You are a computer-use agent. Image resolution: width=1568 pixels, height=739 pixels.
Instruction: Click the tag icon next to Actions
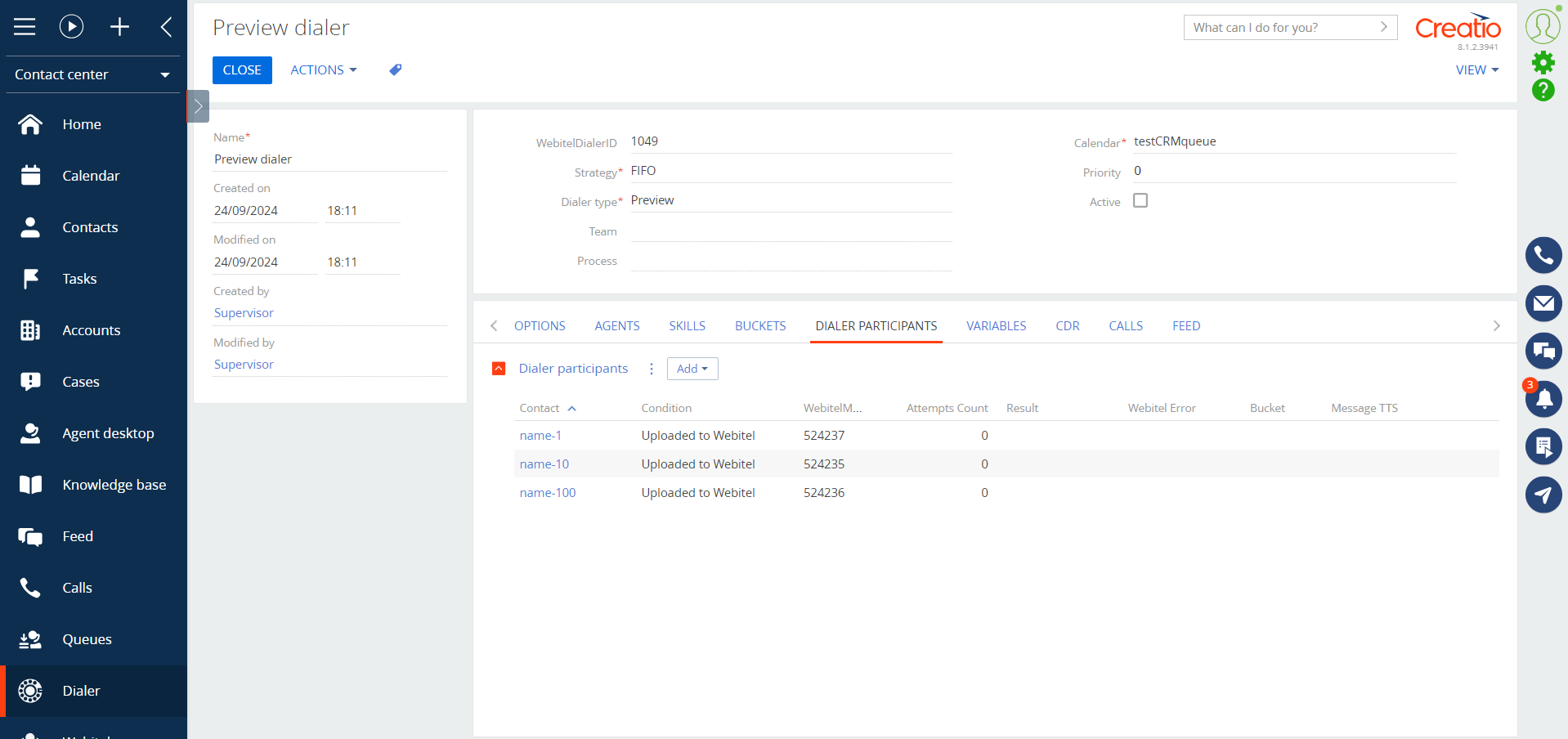click(x=396, y=70)
